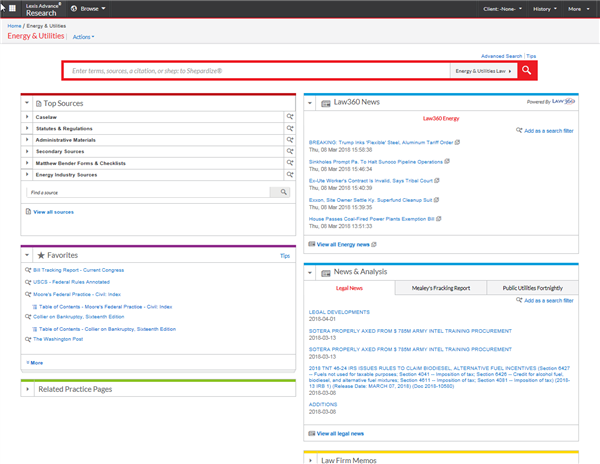Open Exxon Superfund Cleanup Suit headline
The image size is (600, 464).
[370, 200]
